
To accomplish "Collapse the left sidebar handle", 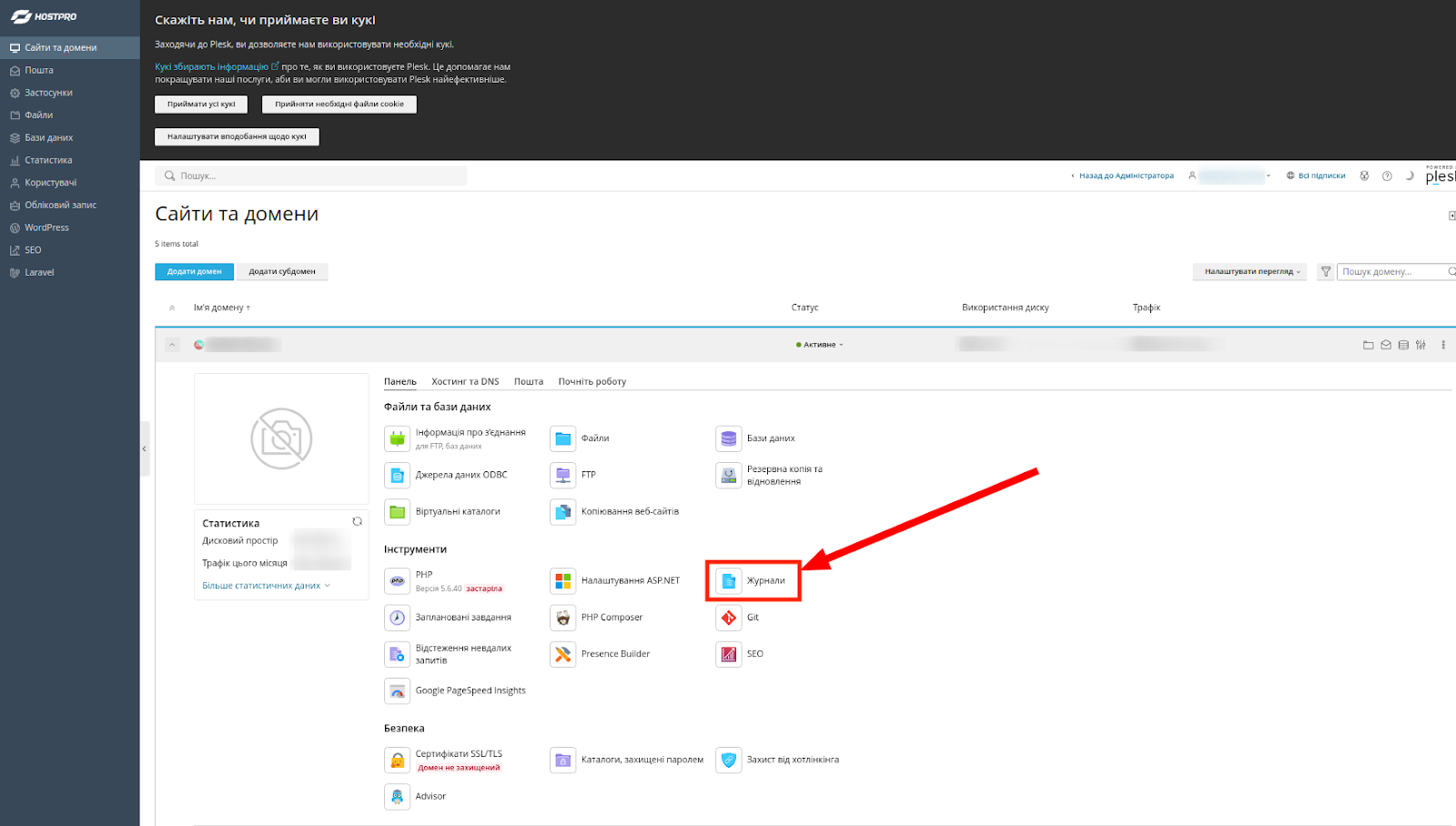I will [144, 448].
